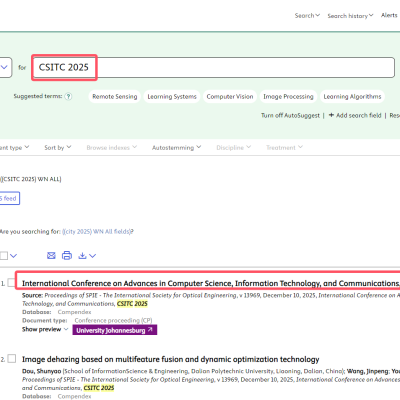Click the print results printer icon

(67, 256)
